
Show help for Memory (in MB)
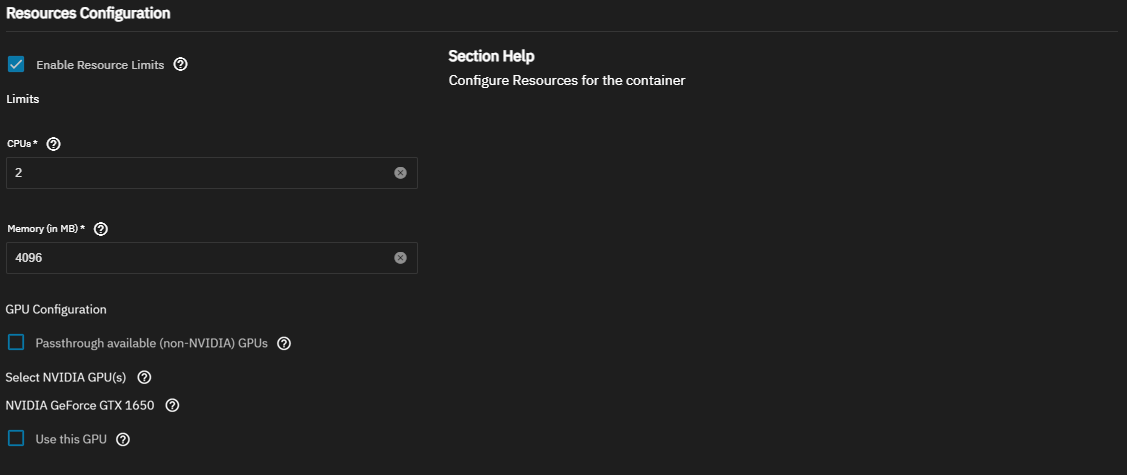pos(100,229)
